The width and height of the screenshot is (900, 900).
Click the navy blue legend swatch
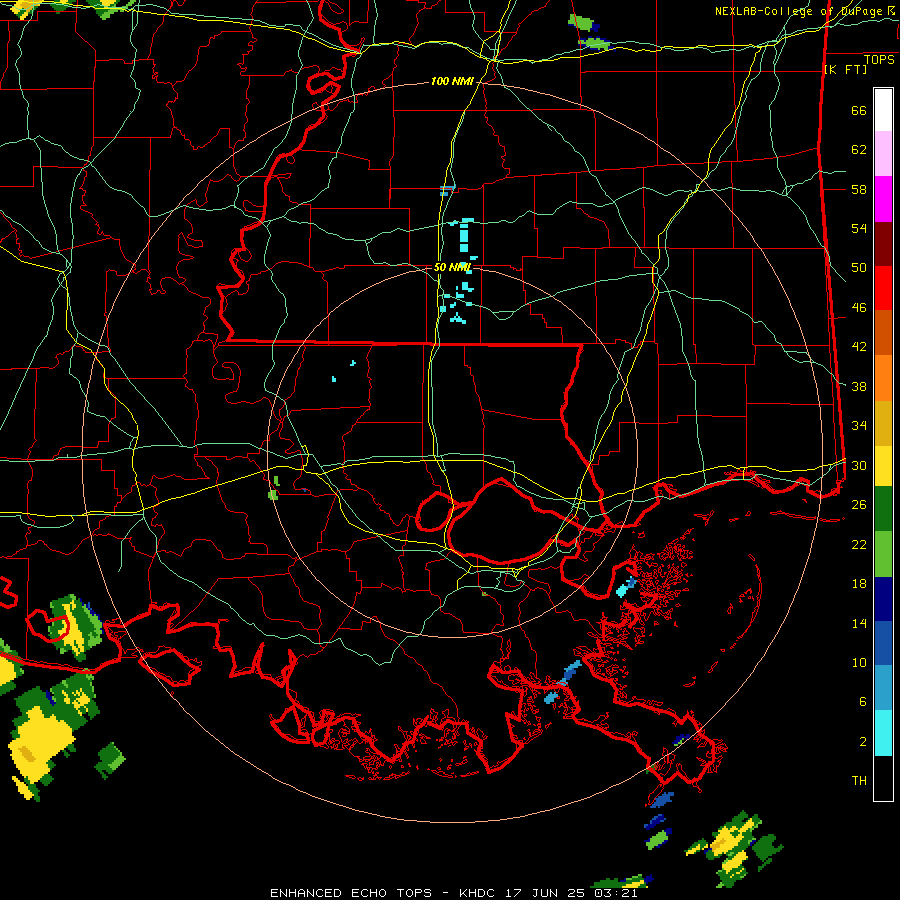[x=883, y=599]
